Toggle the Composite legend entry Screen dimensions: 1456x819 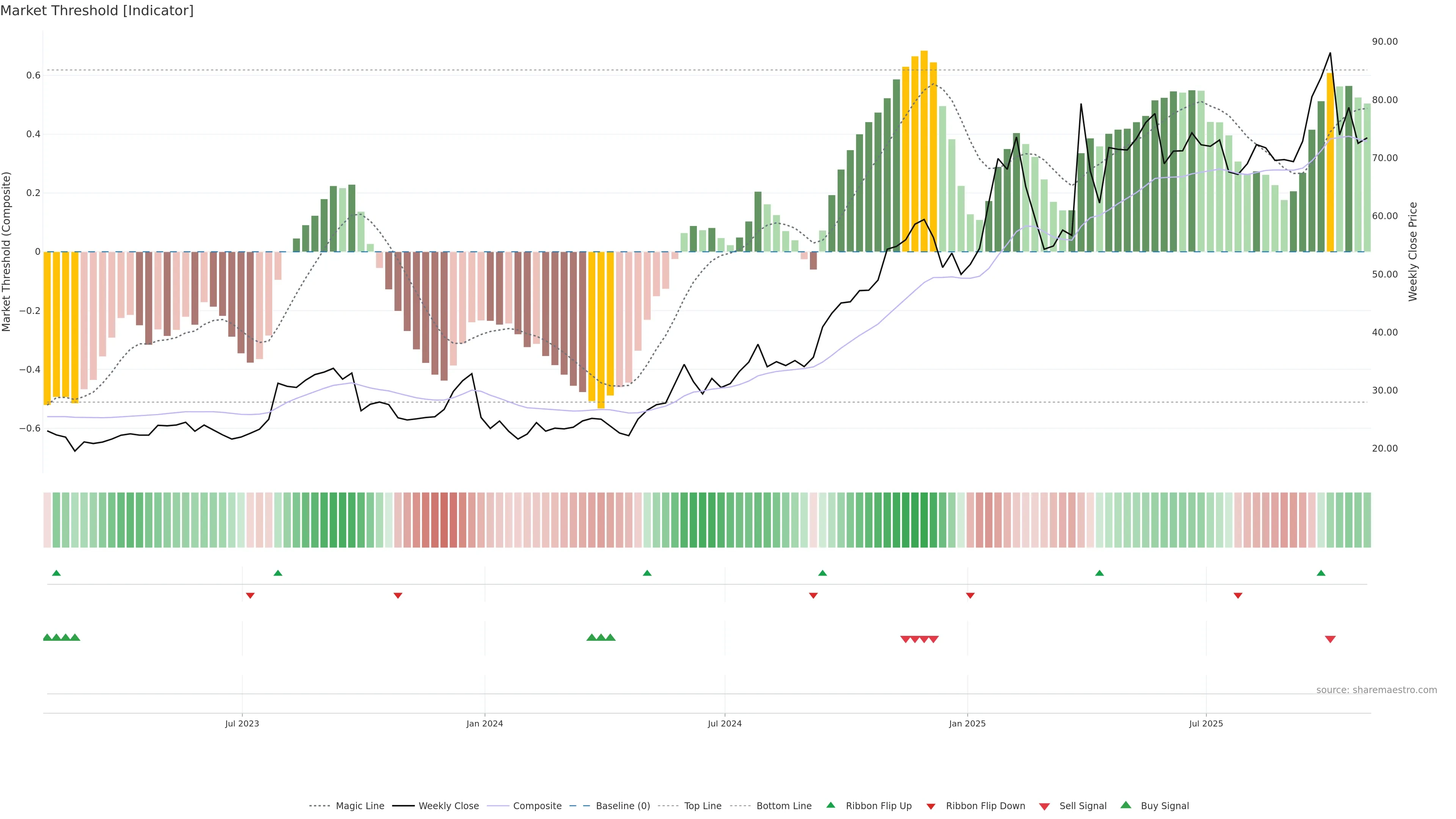coord(537,806)
